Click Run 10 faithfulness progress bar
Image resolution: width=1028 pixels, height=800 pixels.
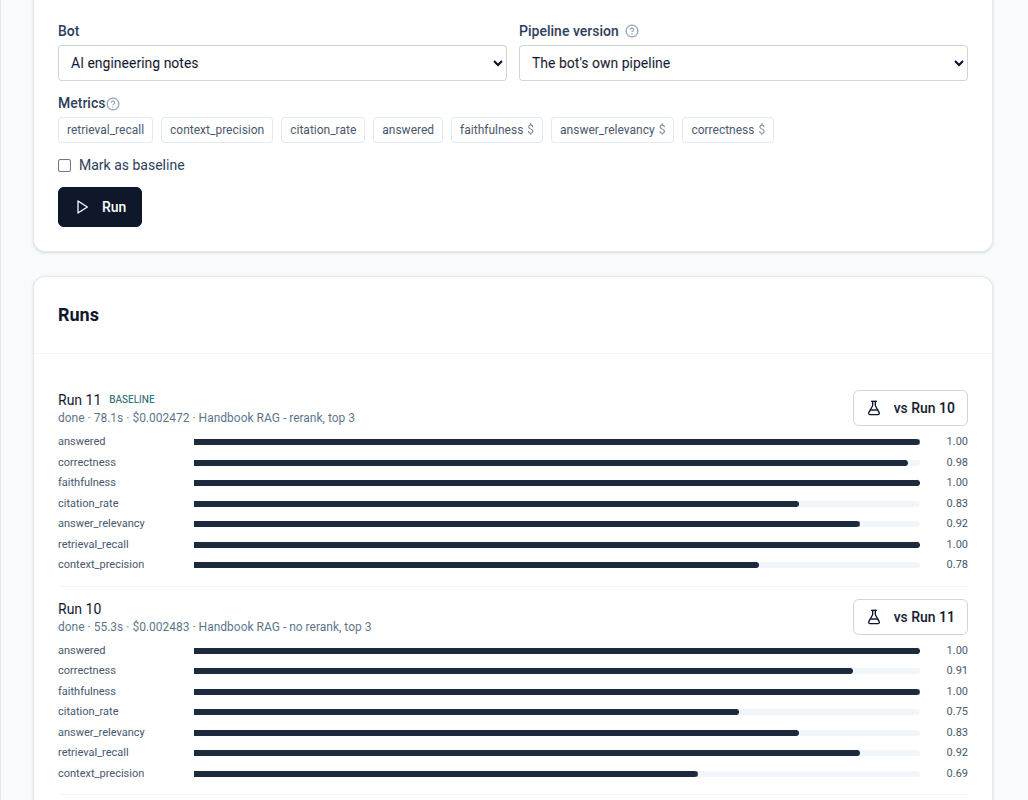coord(557,692)
